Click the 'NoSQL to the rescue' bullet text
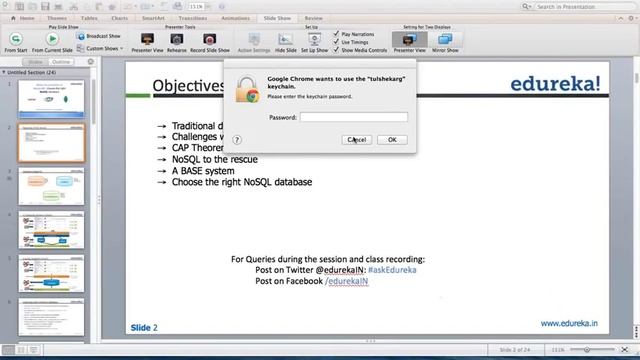 [x=215, y=160]
